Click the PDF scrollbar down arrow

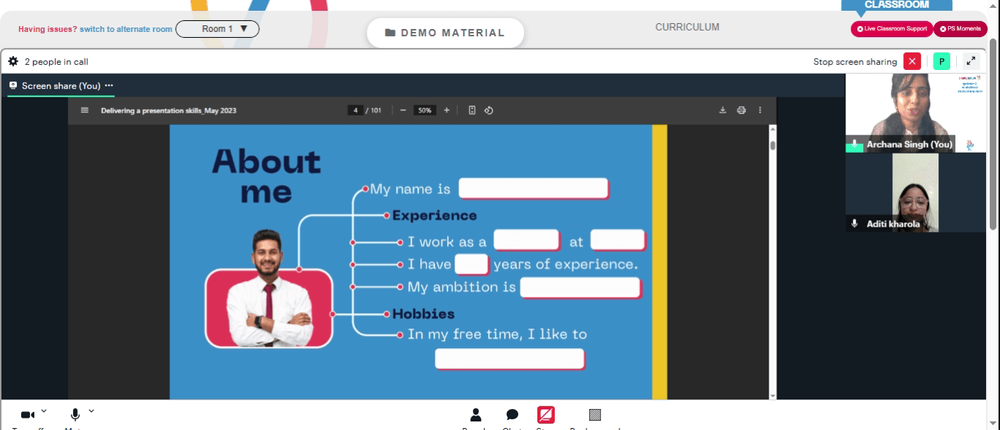click(772, 396)
